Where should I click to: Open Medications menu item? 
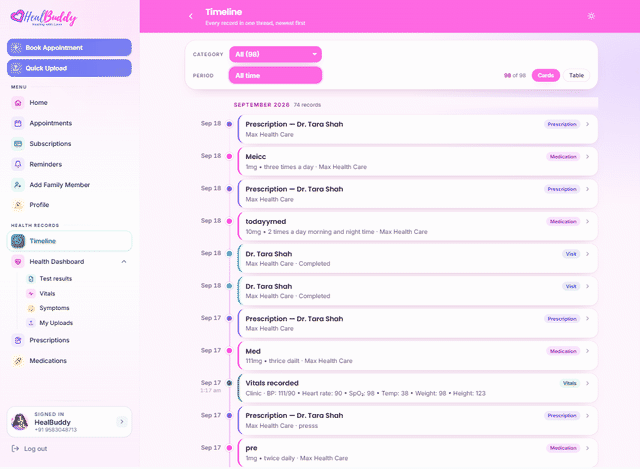(69, 361)
